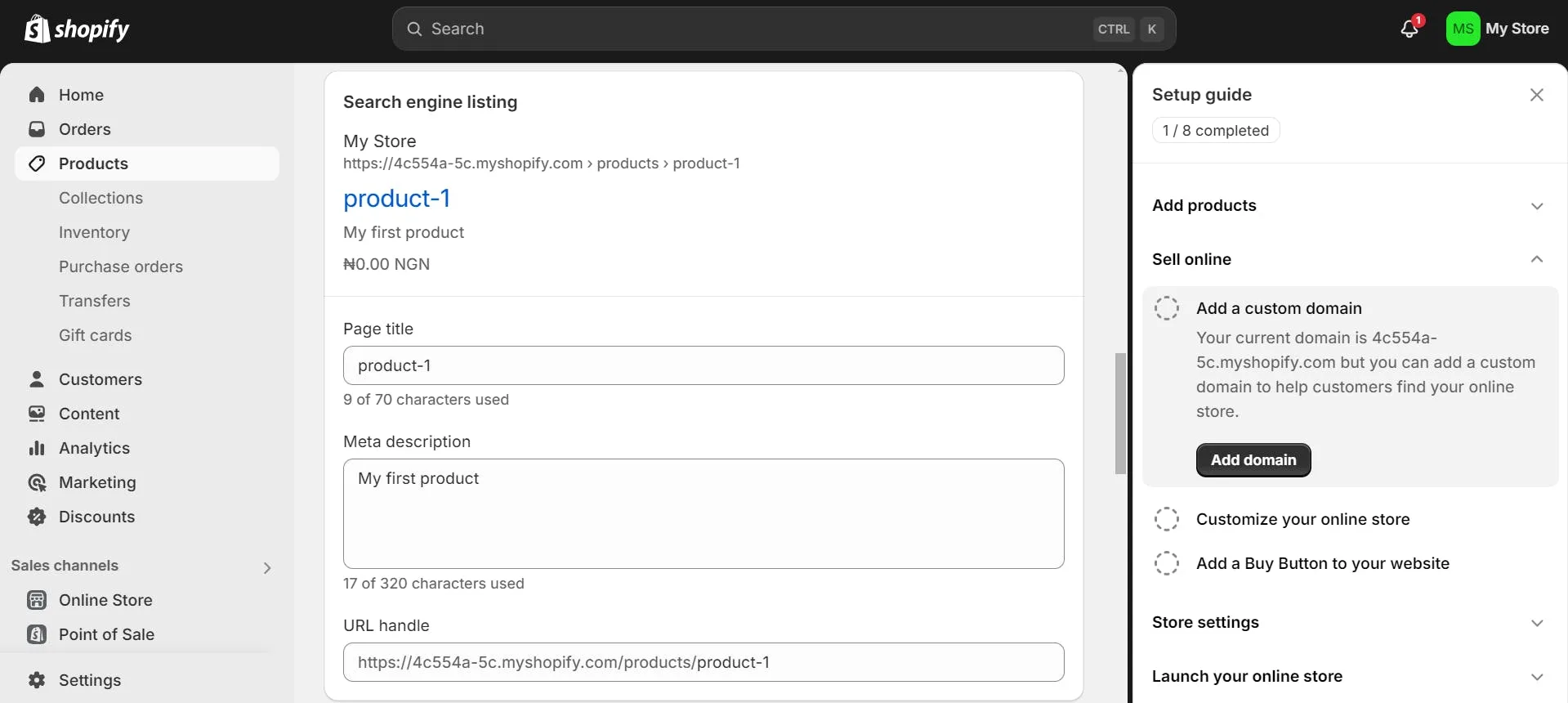Screen dimensions: 1568x703
Task: Click Add a Buy Button step
Action: 1322,563
